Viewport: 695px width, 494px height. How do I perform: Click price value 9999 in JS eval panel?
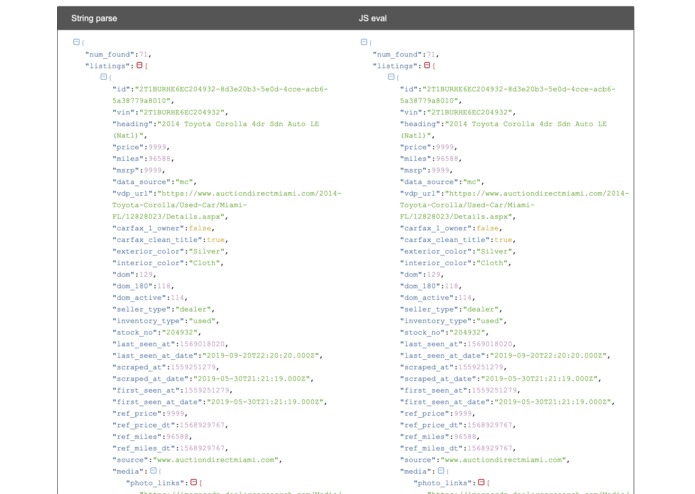445,147
